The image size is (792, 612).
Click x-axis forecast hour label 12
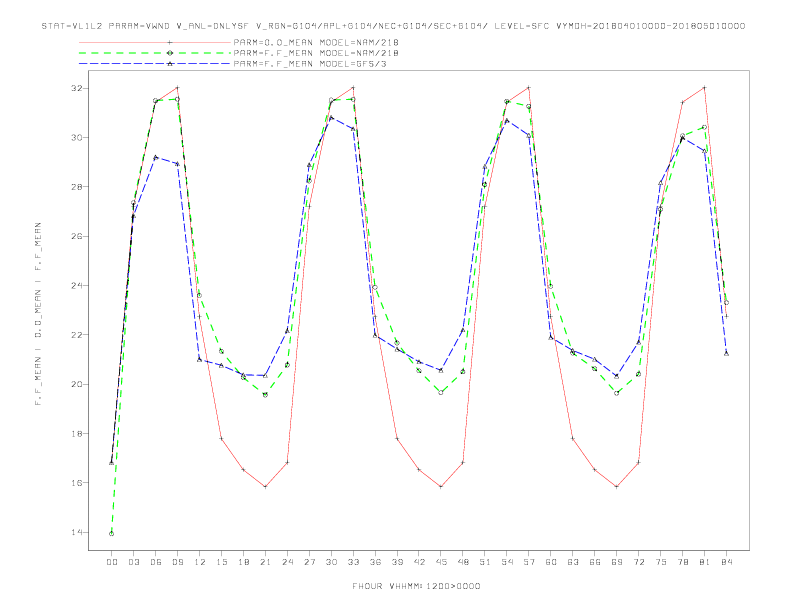(x=200, y=562)
